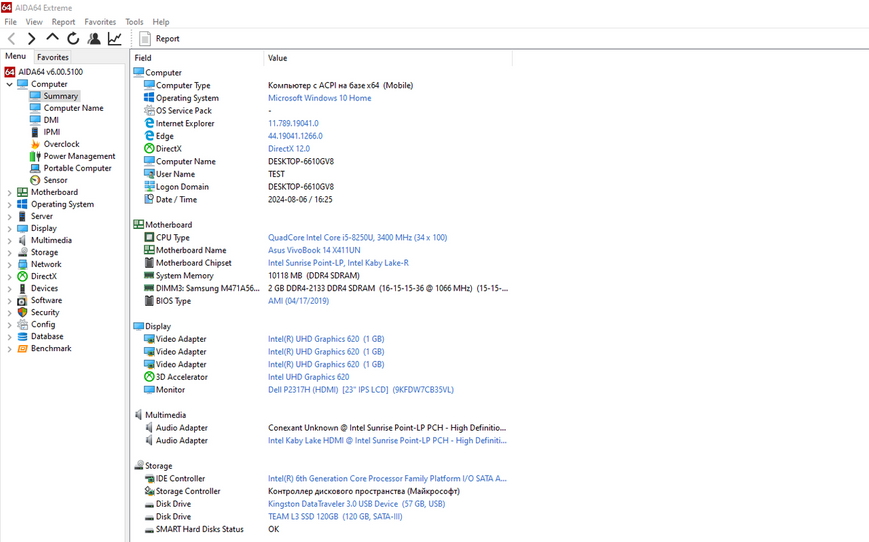Expand the Storage tree node
The image size is (869, 542).
(x=9, y=252)
